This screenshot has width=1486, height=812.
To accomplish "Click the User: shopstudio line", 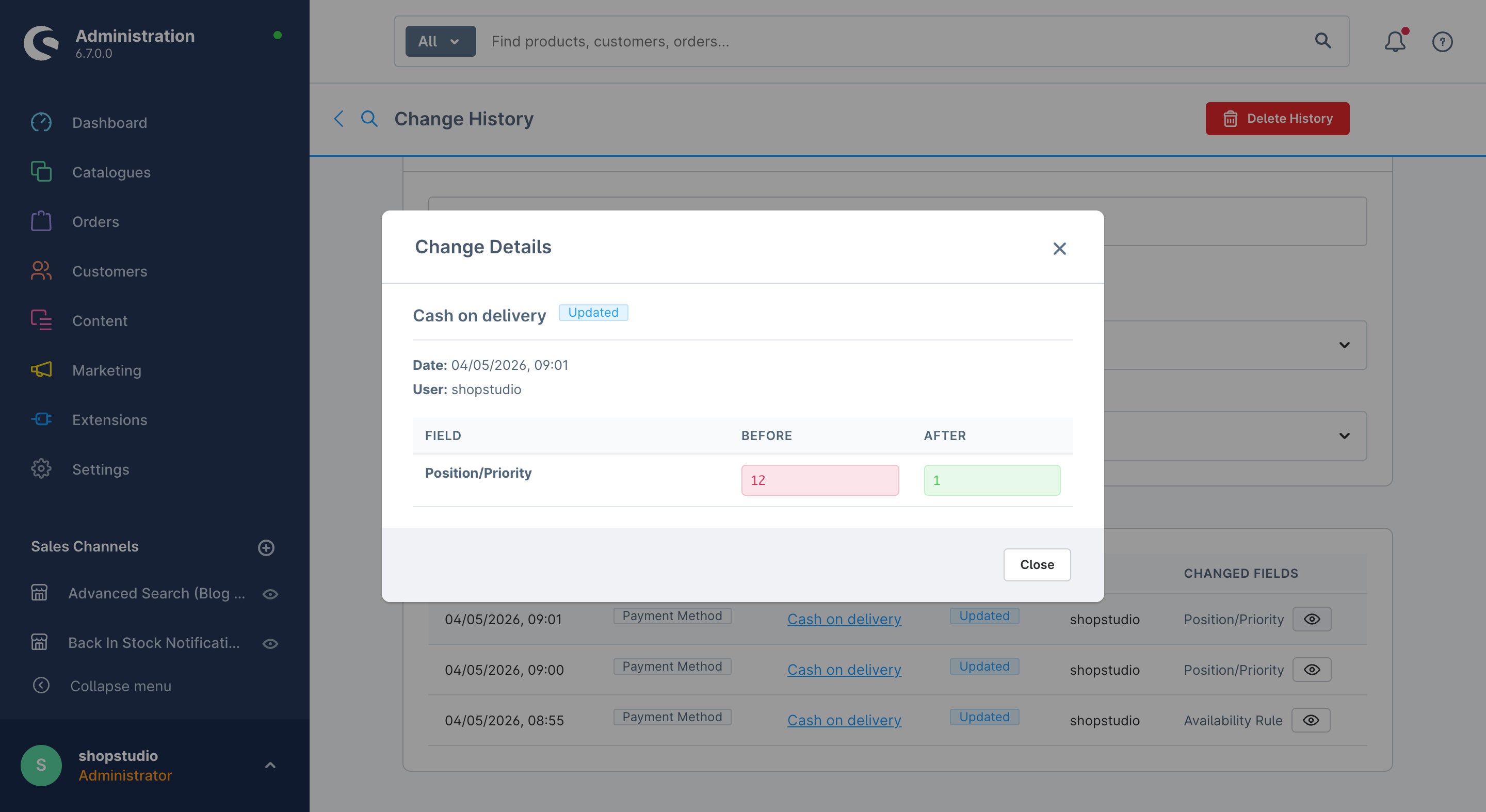I will click(x=466, y=389).
